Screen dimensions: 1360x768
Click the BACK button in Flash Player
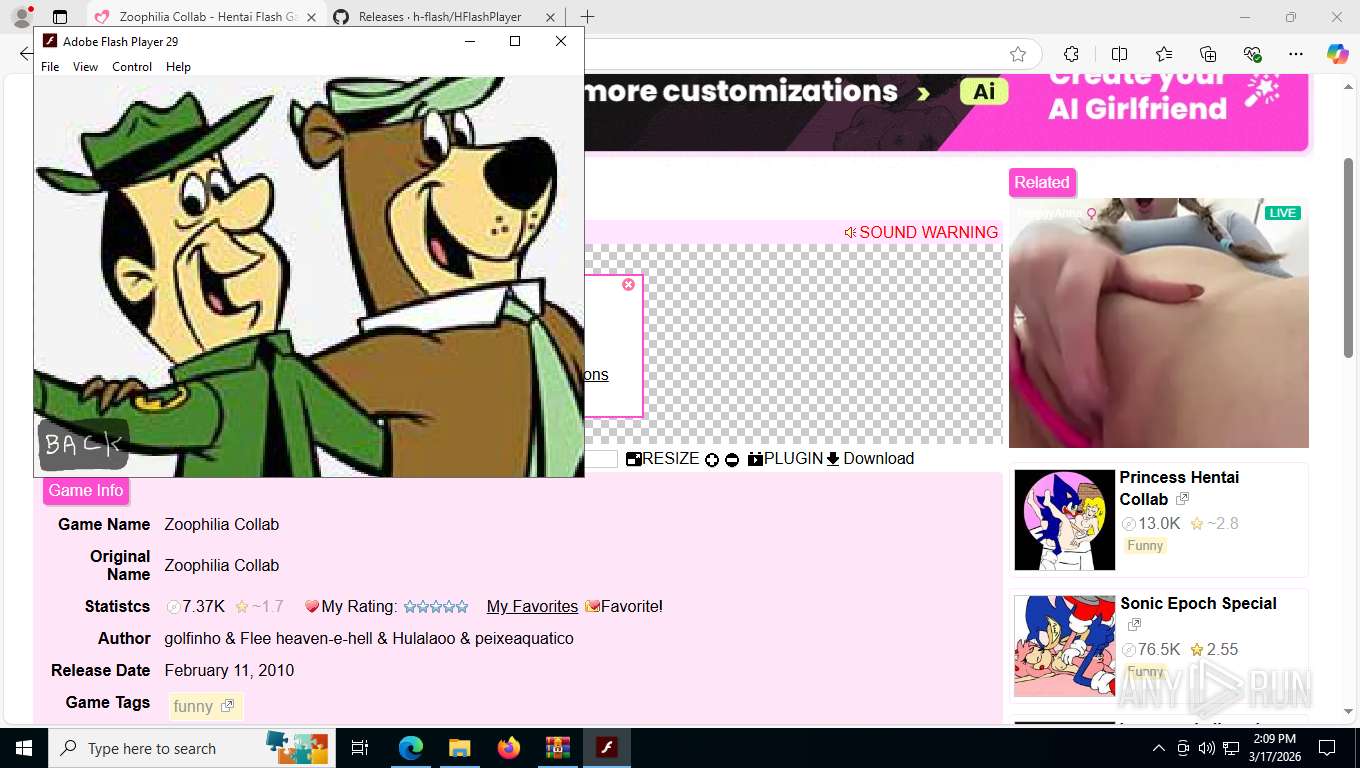[x=83, y=444]
